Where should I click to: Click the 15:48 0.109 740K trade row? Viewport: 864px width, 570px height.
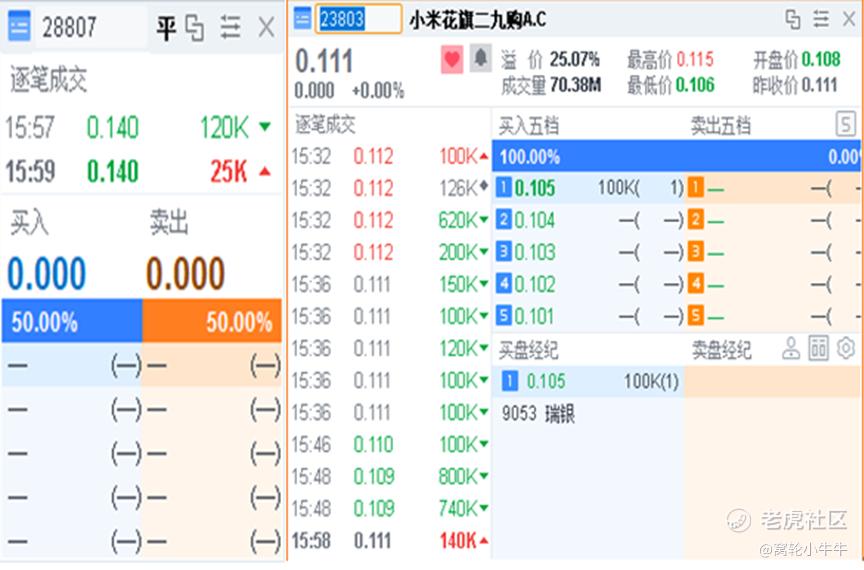[390, 508]
